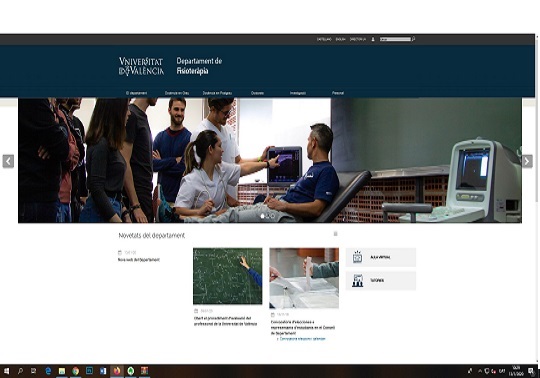540x378 pixels.
Task: Select the second carousel indicator dot
Action: click(267, 216)
